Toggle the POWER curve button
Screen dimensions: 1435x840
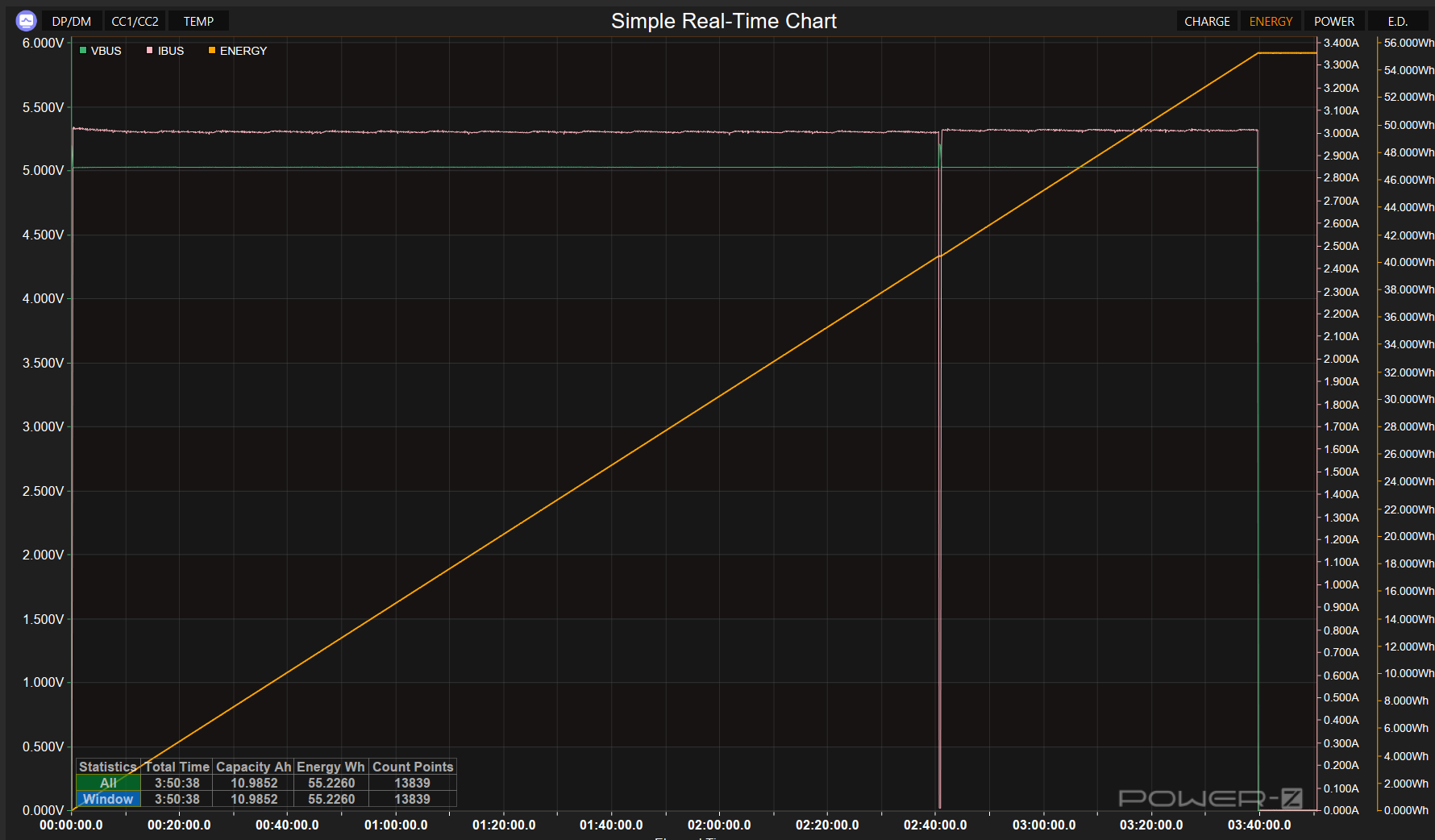(1334, 21)
